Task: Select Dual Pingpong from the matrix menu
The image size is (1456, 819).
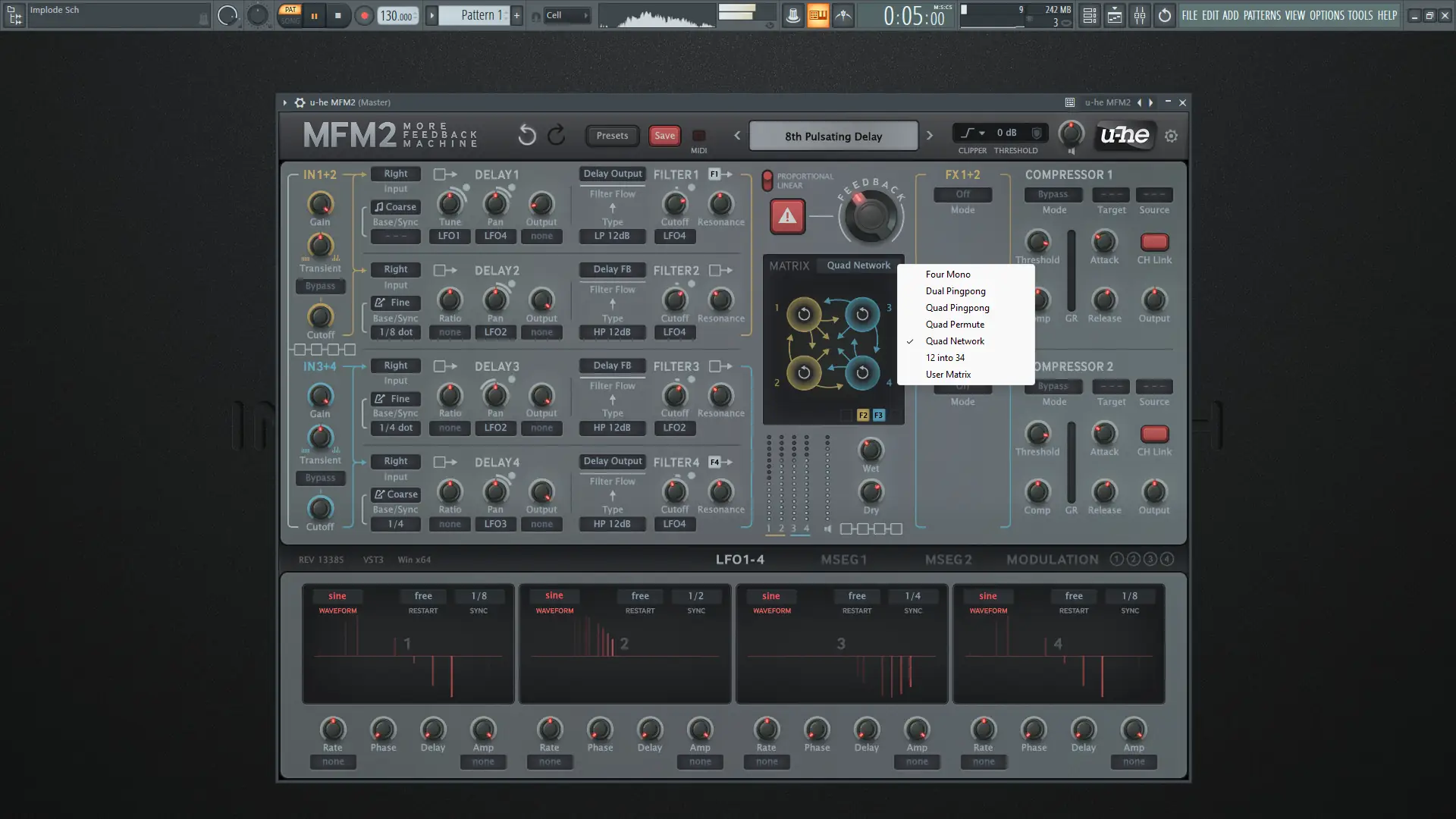Action: [x=955, y=291]
